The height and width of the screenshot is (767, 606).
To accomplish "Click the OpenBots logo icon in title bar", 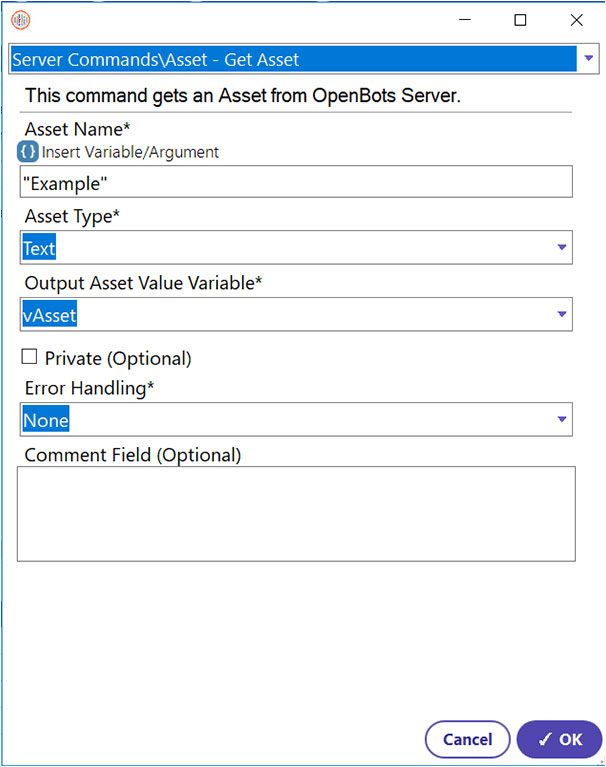I will point(21,20).
